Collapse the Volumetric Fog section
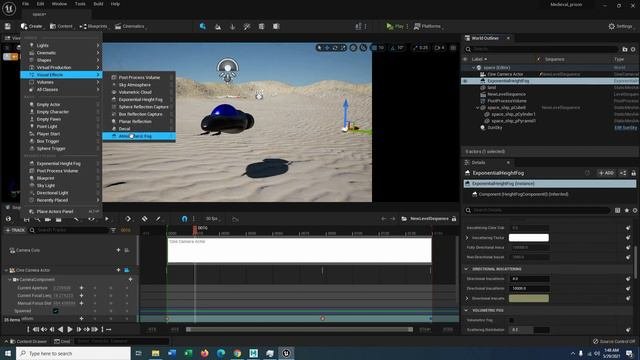Screen dimensions: 640x360 point(466,311)
